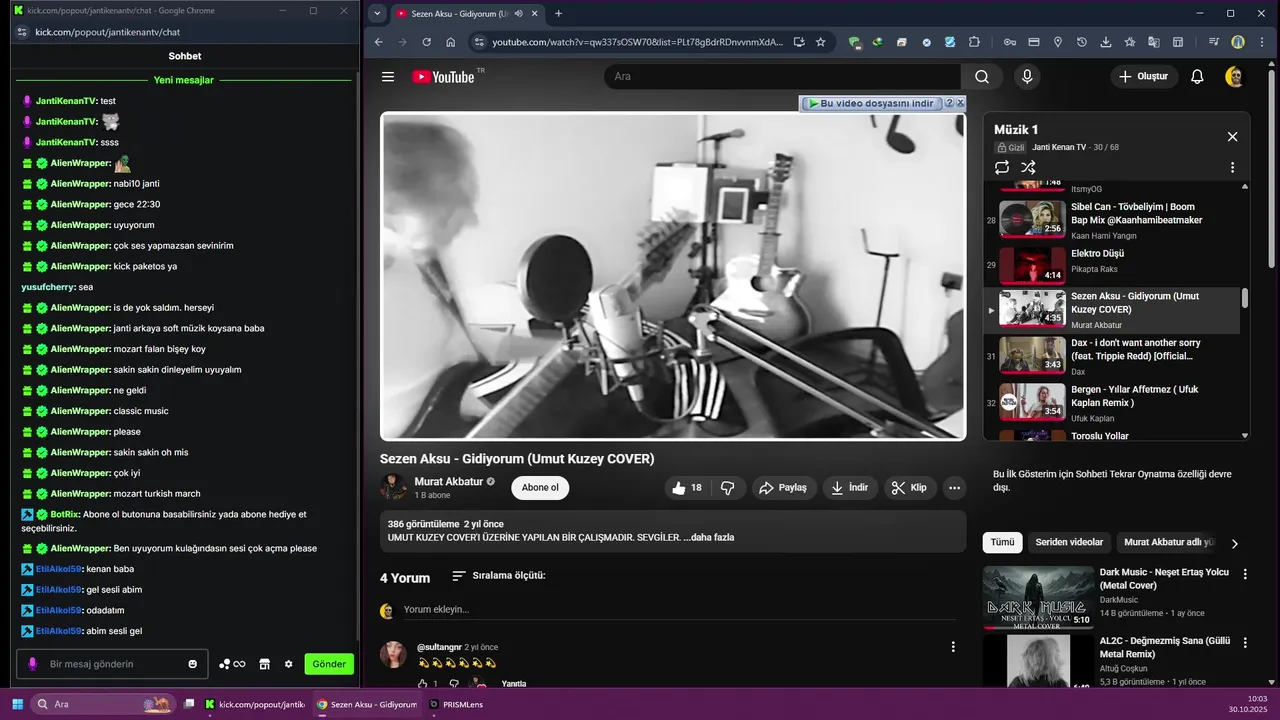Open YouTube notifications bell
The image size is (1280, 720).
(1197, 77)
